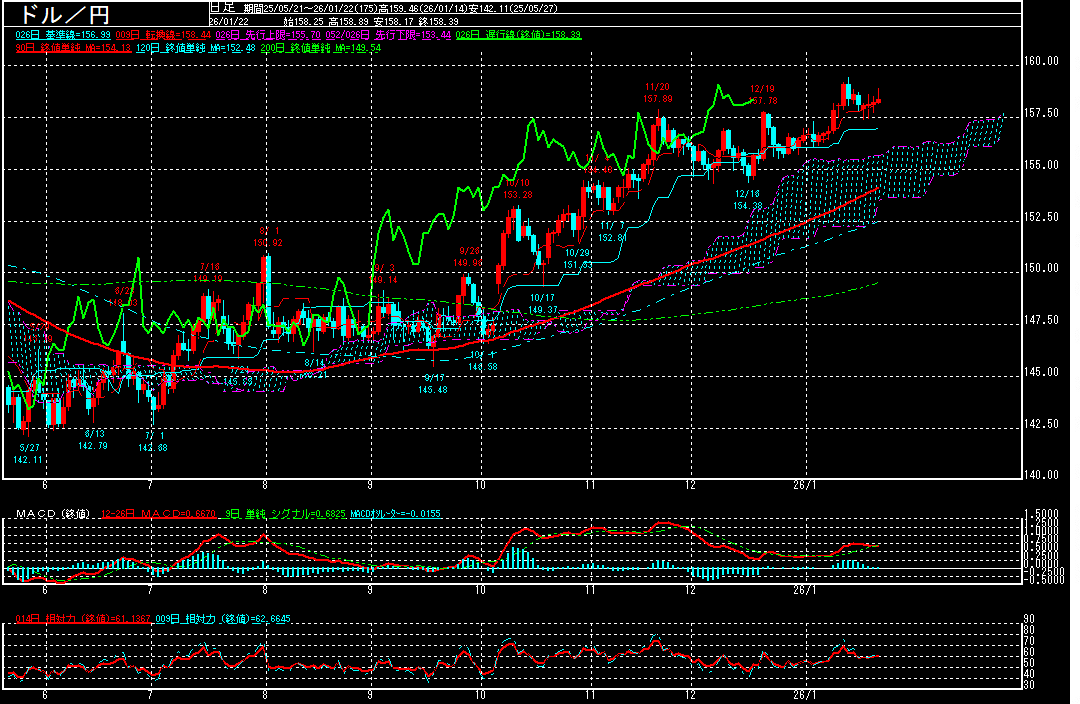Select the 10/10 peak label 153.28

(x=517, y=189)
